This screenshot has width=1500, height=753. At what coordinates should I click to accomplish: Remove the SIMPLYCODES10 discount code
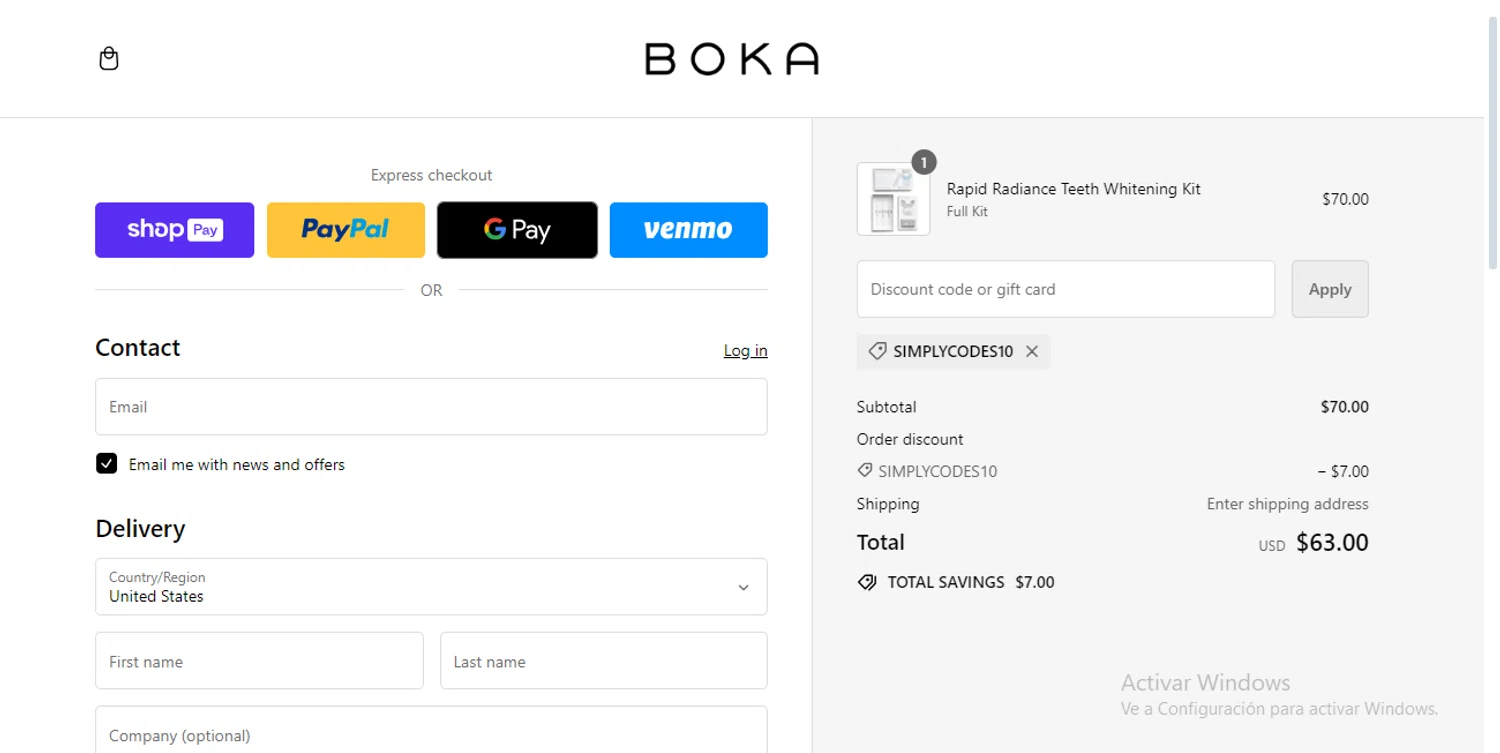(x=1032, y=352)
